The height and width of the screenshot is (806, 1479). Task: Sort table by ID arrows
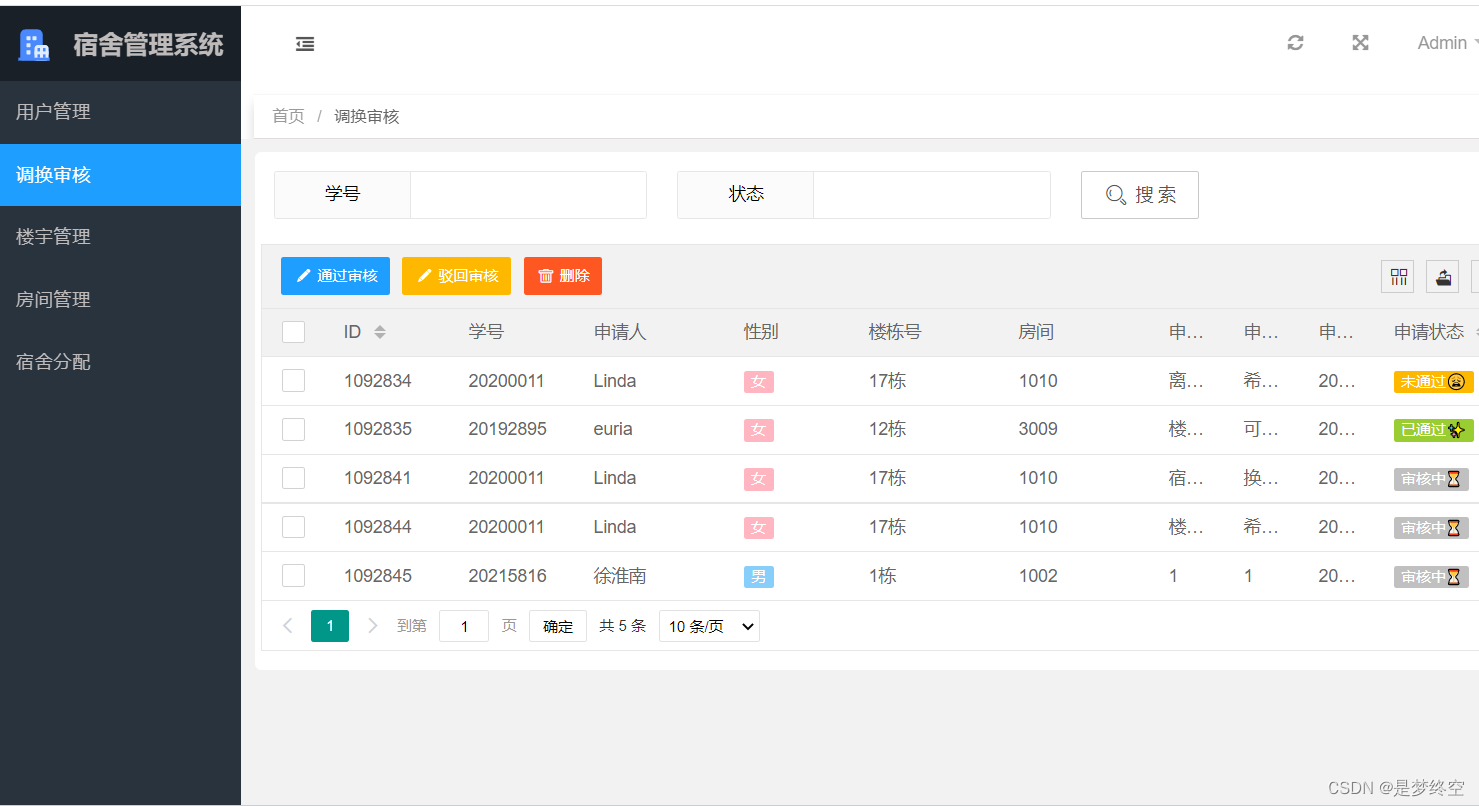380,332
